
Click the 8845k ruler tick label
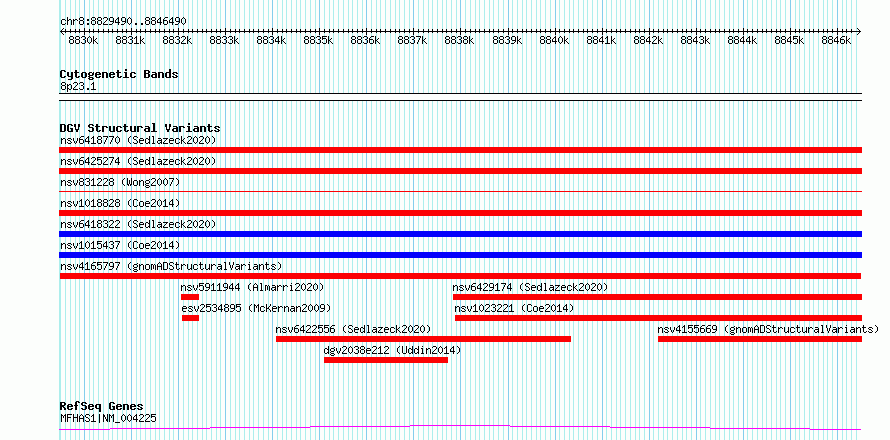(x=790, y=41)
